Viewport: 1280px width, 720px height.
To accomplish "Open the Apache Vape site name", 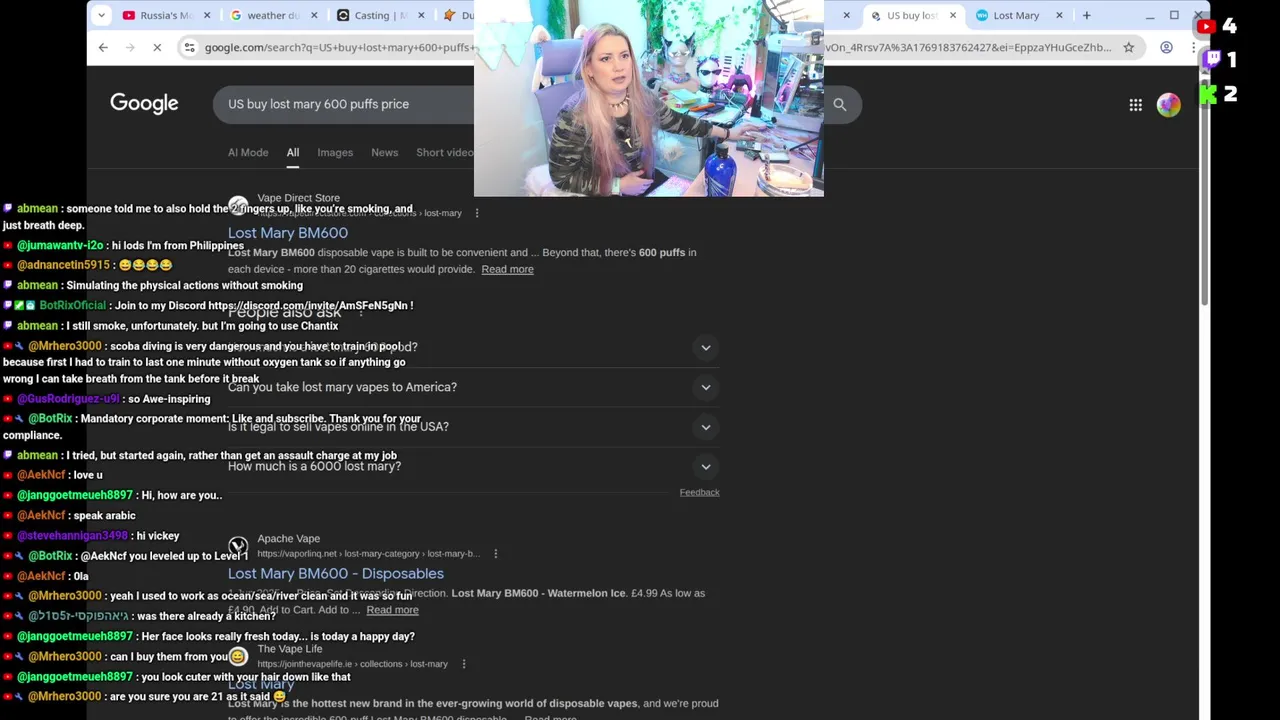I will 289,538.
